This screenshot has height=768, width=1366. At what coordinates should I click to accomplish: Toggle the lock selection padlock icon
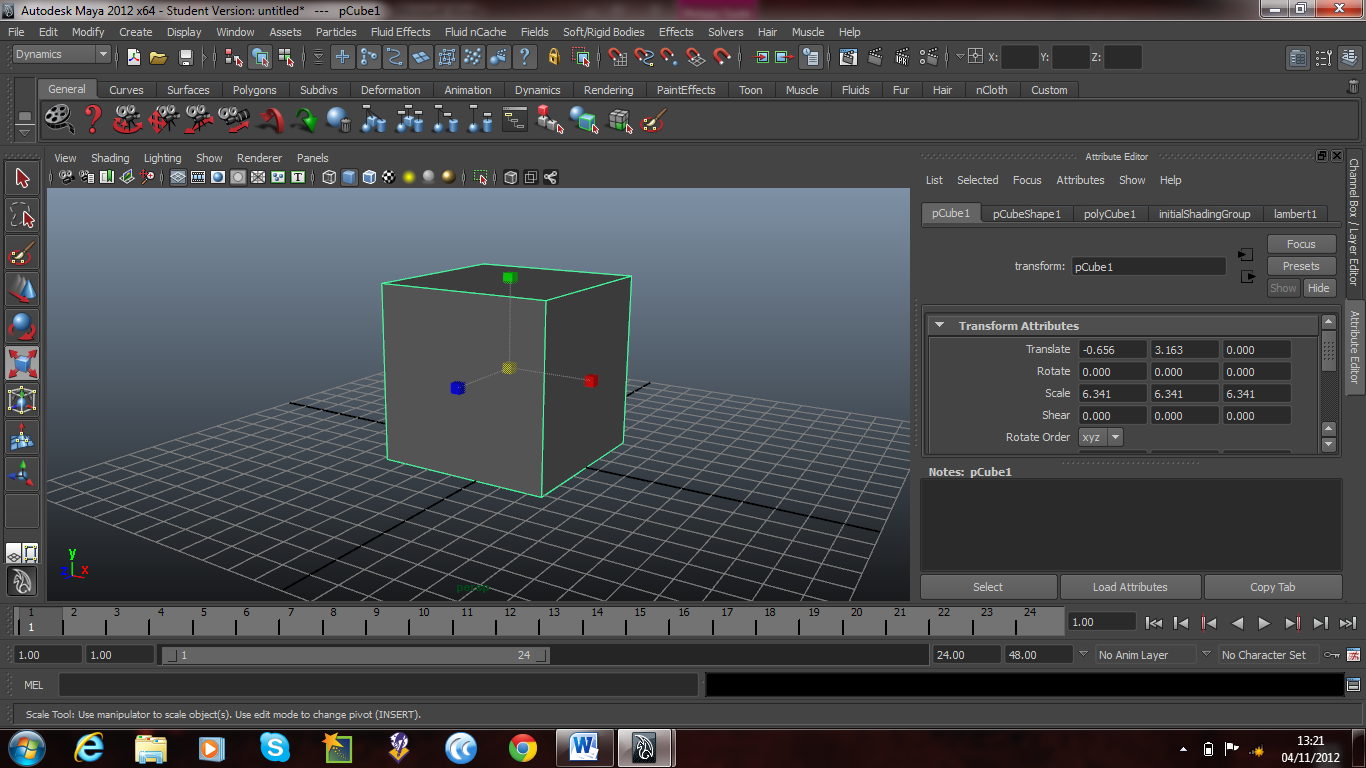(x=554, y=57)
